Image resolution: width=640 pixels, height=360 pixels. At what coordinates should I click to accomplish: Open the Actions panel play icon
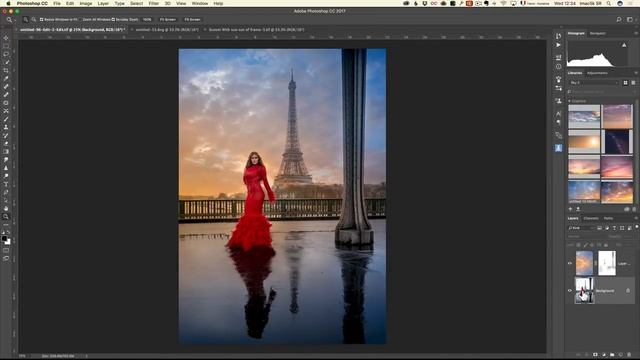[558, 45]
